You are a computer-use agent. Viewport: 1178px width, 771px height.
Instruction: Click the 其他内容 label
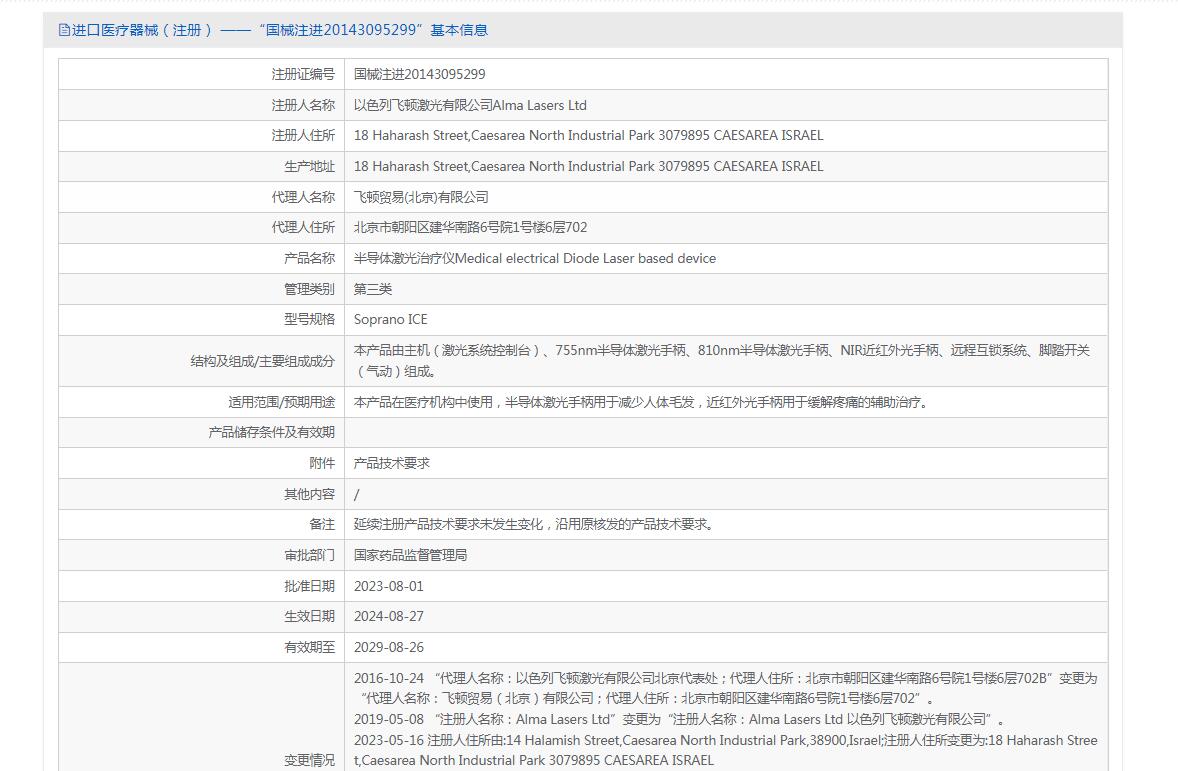tap(309, 494)
